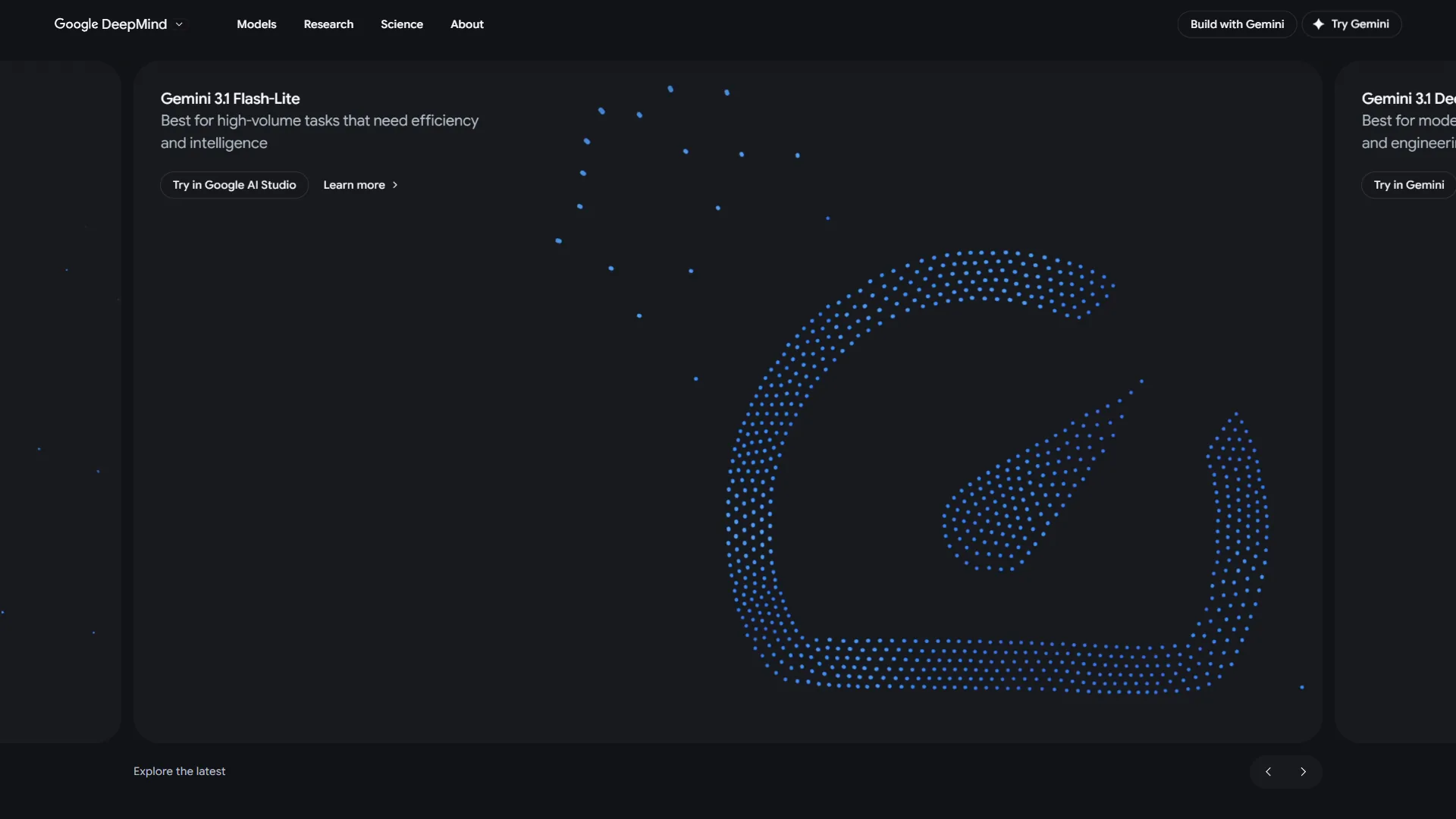Select the Gemini 3.1 Flash-Lite title

point(230,99)
